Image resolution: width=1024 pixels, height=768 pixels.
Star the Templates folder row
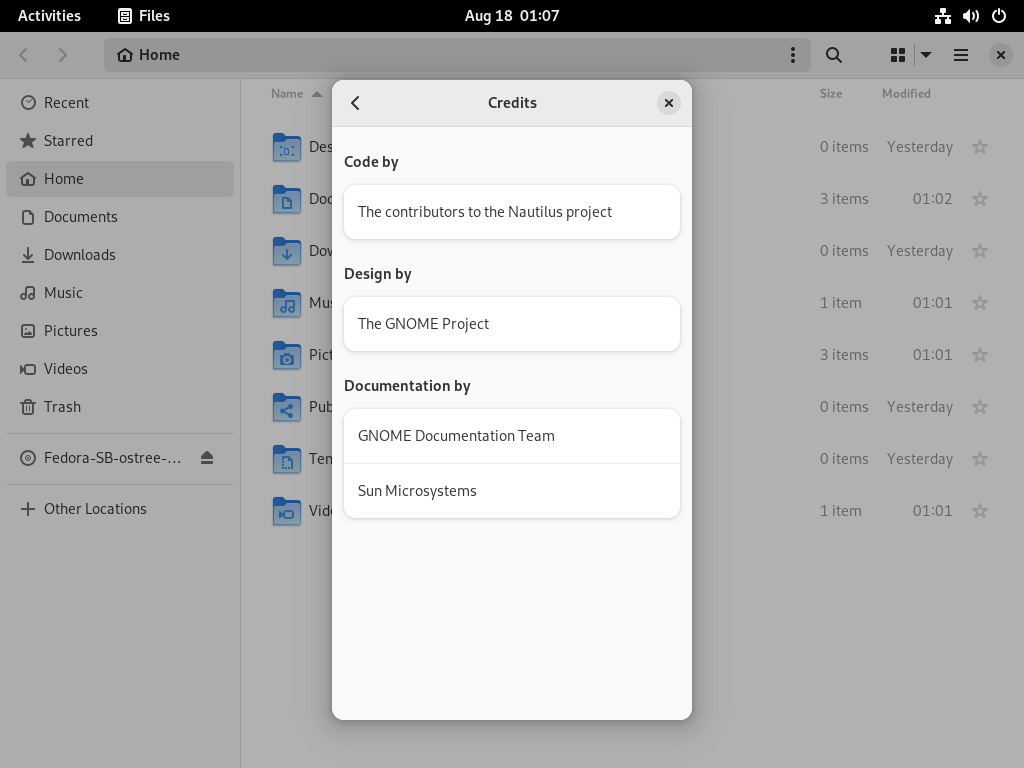[980, 458]
